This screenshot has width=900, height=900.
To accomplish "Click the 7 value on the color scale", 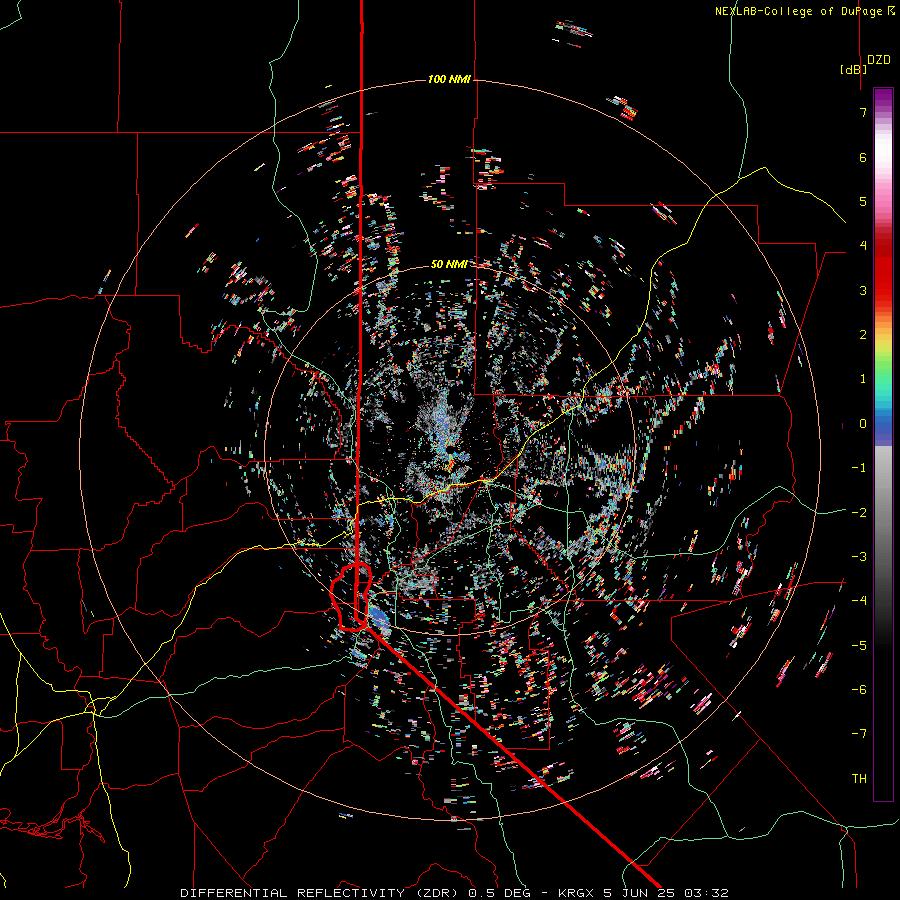I will (x=863, y=112).
